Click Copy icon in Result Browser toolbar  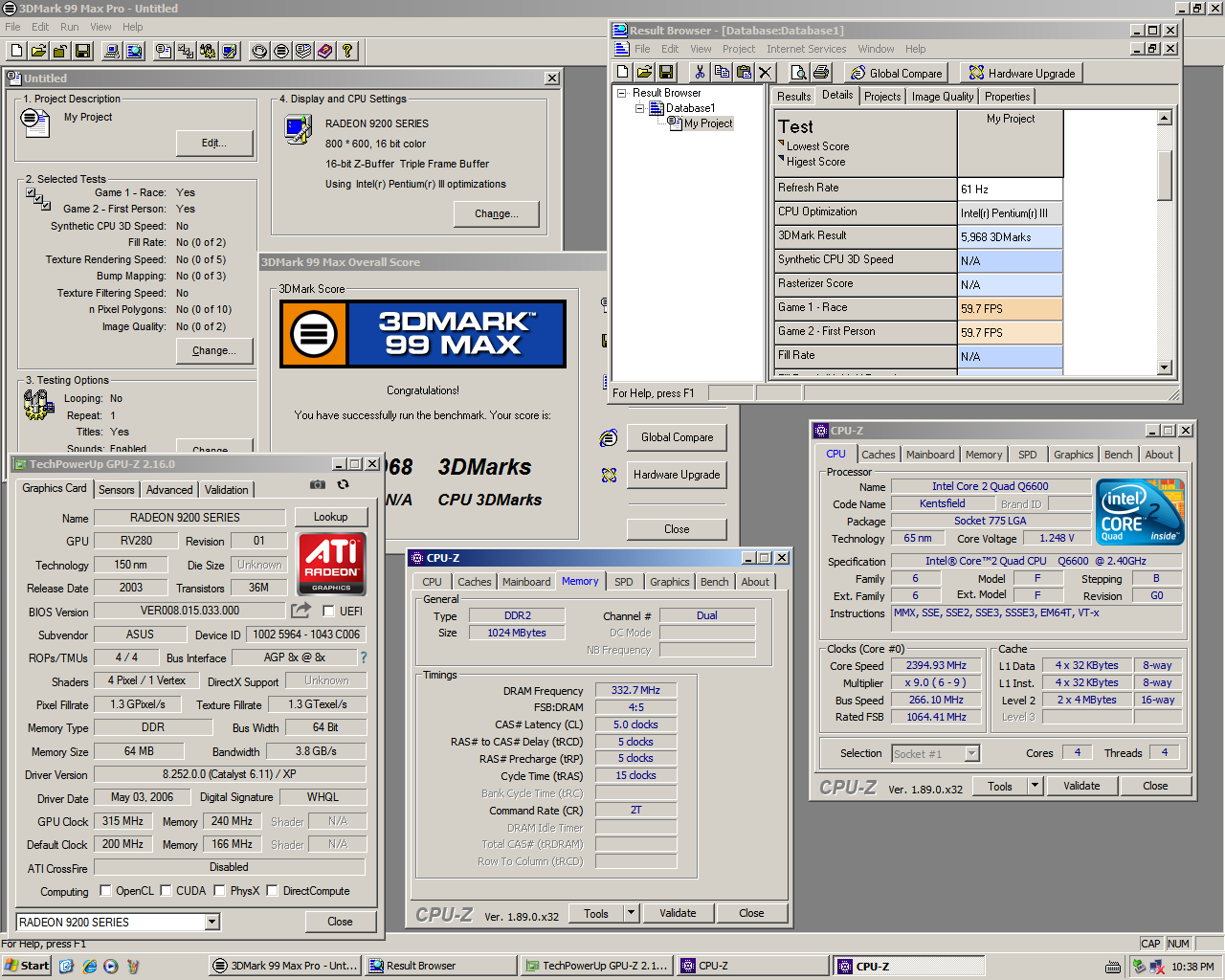[x=722, y=72]
